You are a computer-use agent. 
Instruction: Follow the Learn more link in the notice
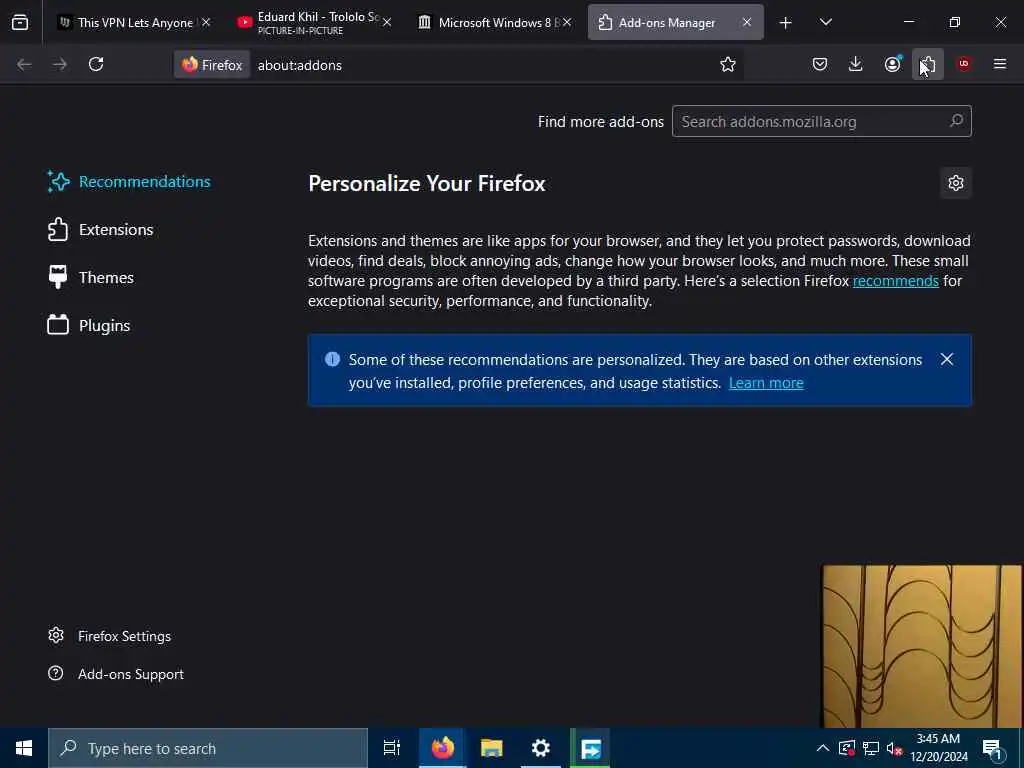coord(766,383)
